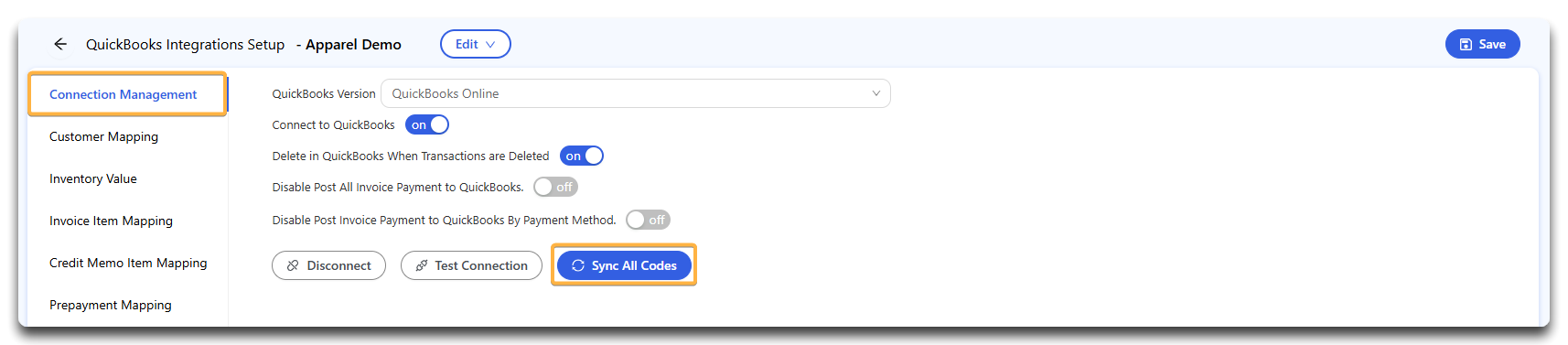Click the plug icon on Test Connection
This screenshot has width=1568, height=345.
422,265
